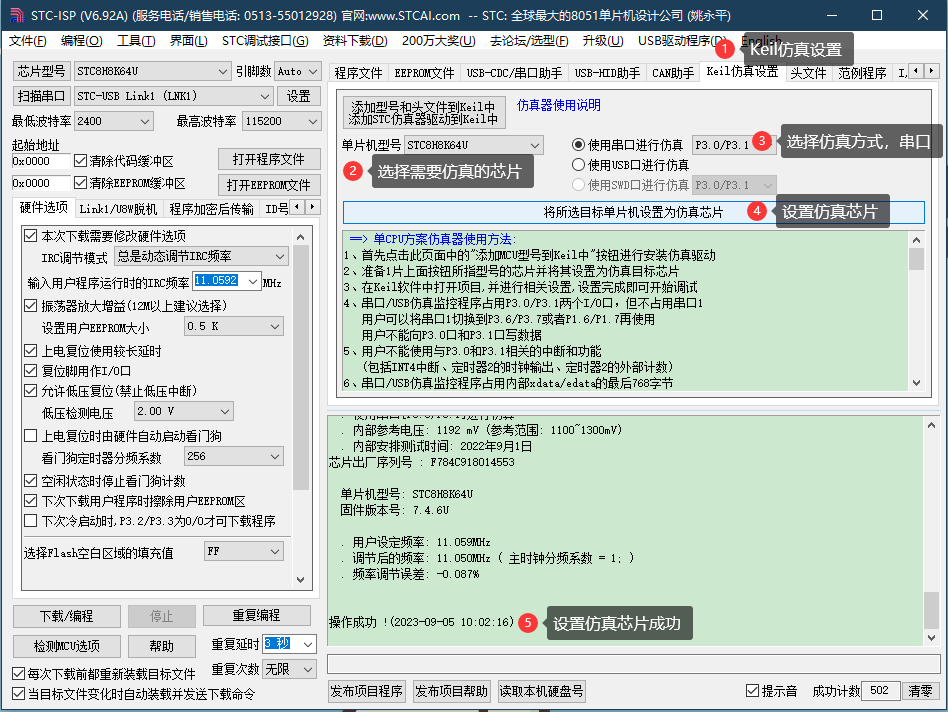Toggle 振荡器放大增益 checkbox

pyautogui.click(x=30, y=306)
